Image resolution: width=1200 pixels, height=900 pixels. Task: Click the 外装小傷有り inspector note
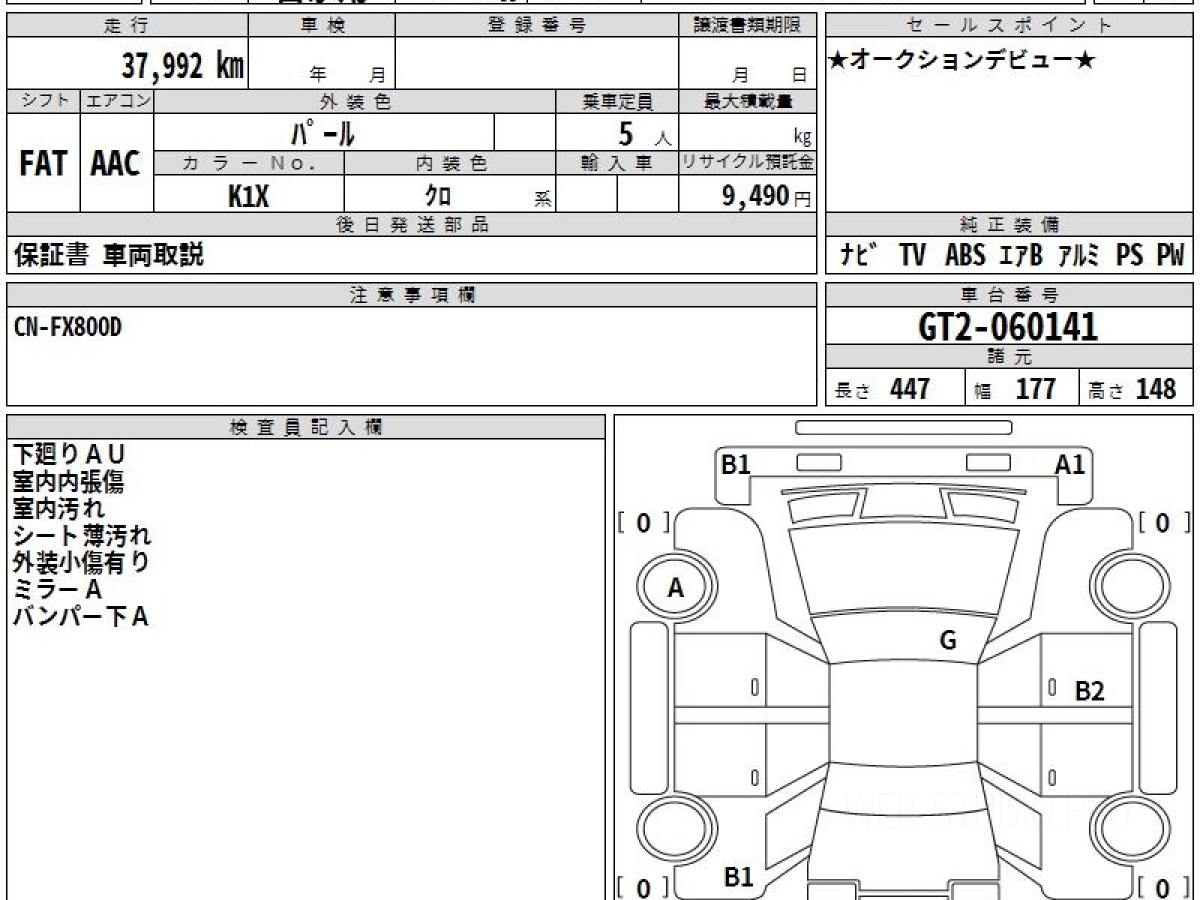pyautogui.click(x=81, y=563)
